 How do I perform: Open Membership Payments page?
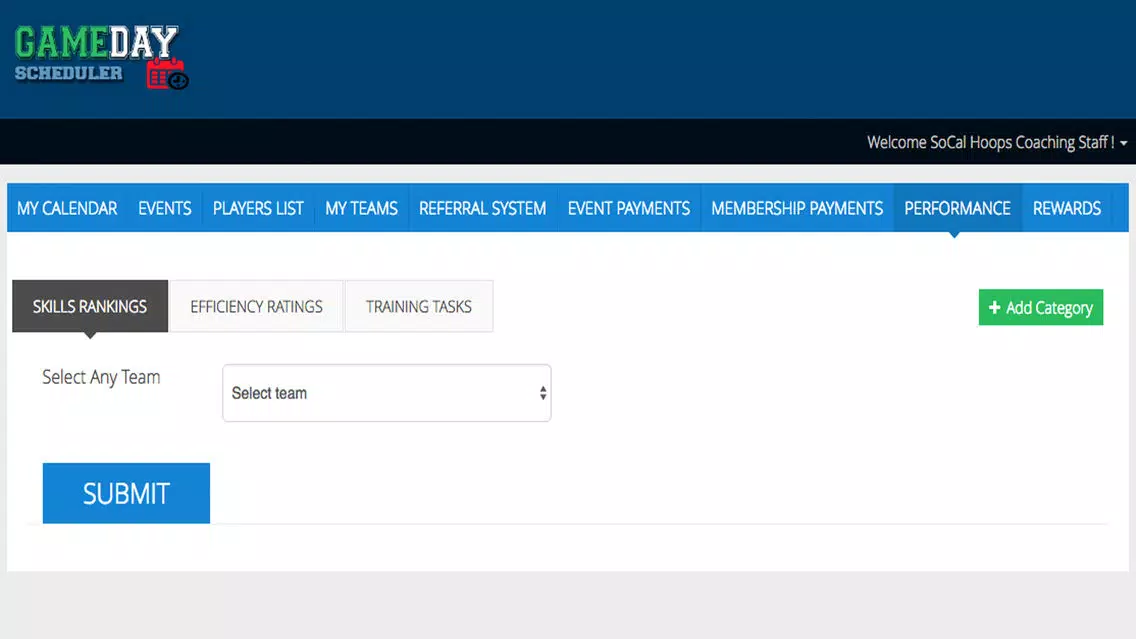click(x=797, y=209)
